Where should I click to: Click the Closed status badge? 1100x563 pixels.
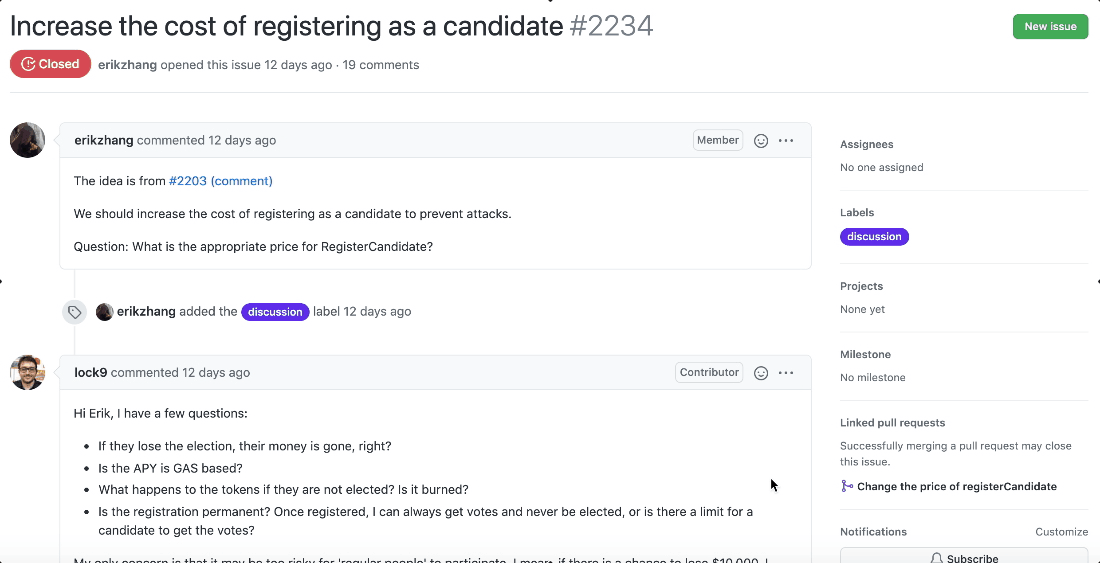click(x=50, y=64)
